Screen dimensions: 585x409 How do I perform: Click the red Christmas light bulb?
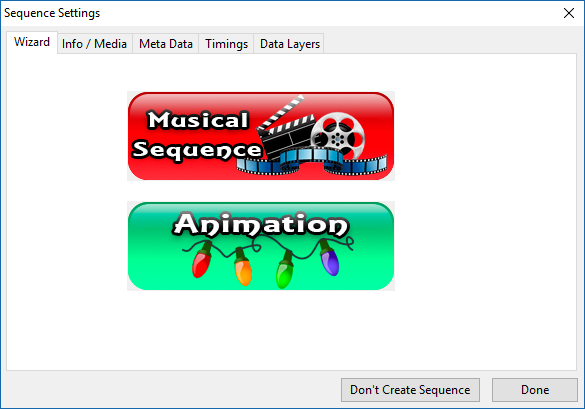tap(202, 259)
